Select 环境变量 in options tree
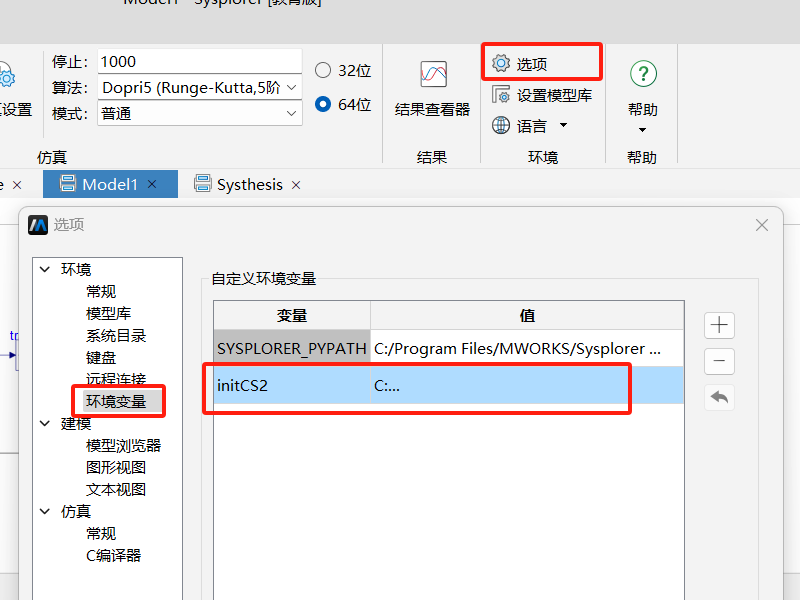Image resolution: width=800 pixels, height=600 pixels. point(116,402)
